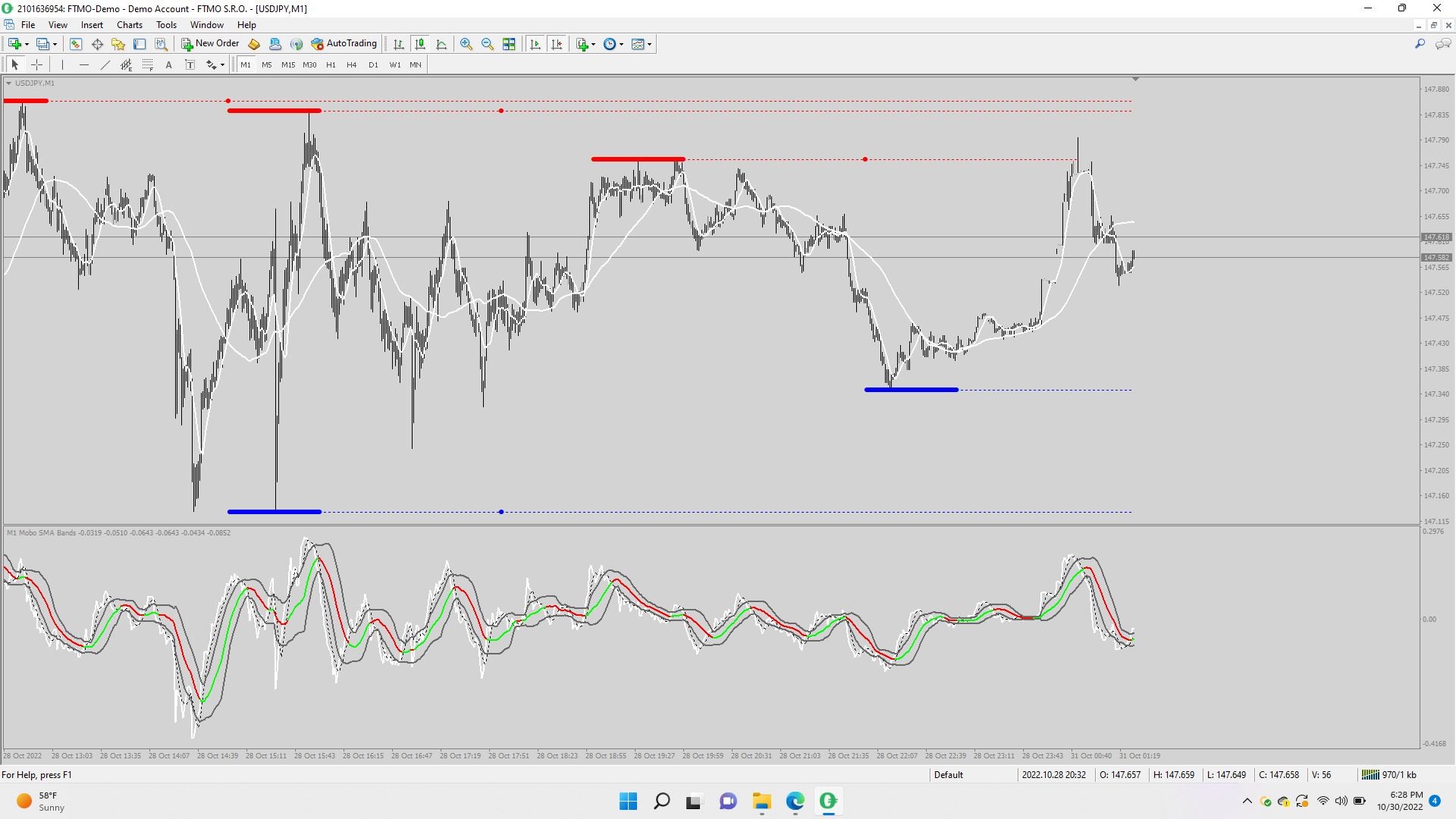Image resolution: width=1456 pixels, height=819 pixels.
Task: Open the Insert menu
Action: (x=92, y=25)
